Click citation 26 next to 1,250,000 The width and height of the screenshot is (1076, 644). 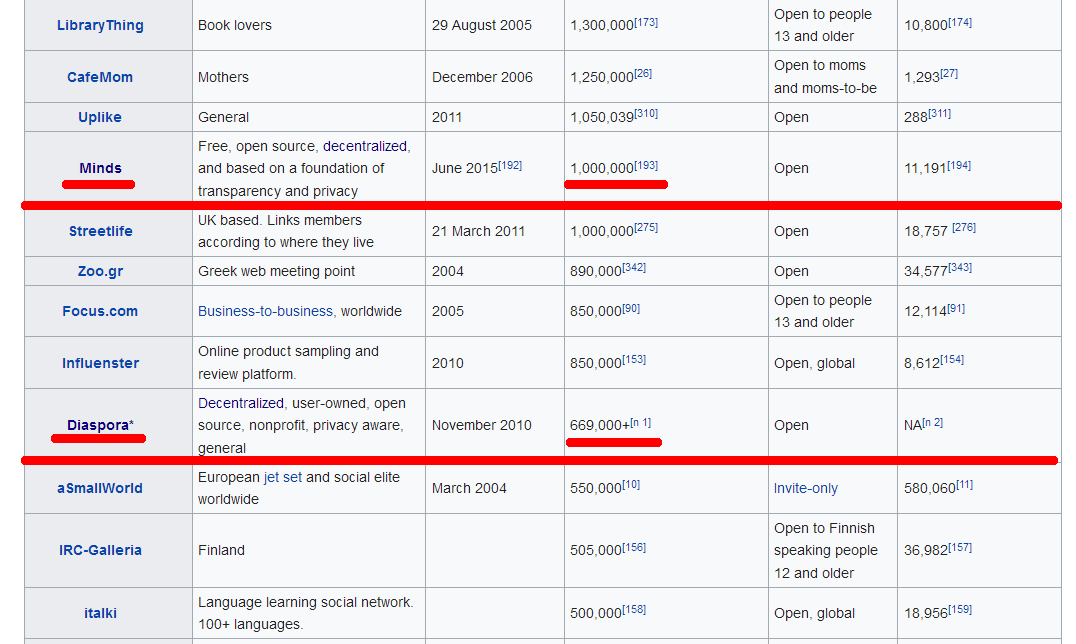point(643,73)
